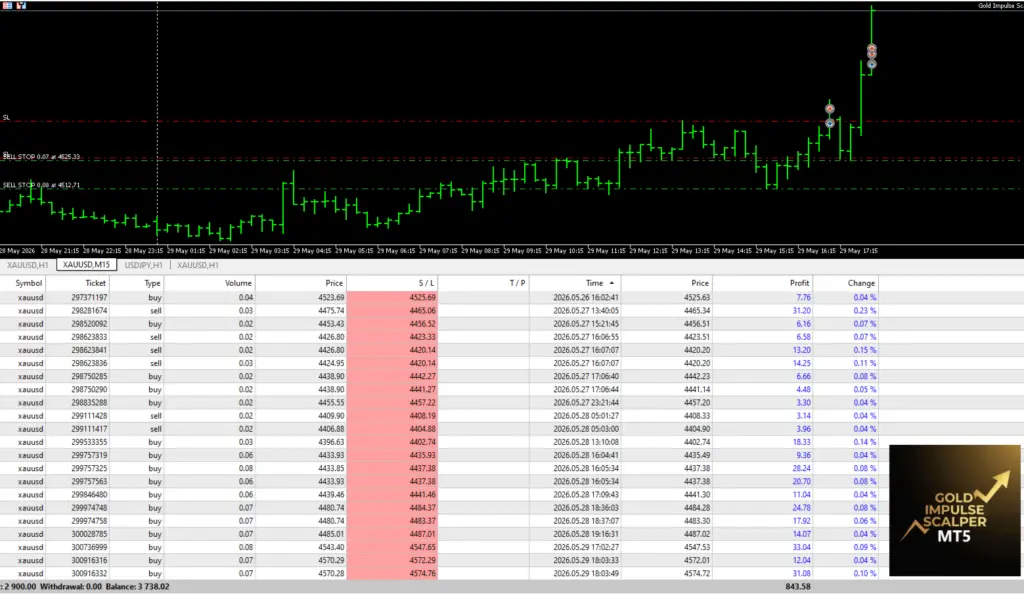Sort by Type column header
Image resolution: width=1024 pixels, height=594 pixels.
136,283
